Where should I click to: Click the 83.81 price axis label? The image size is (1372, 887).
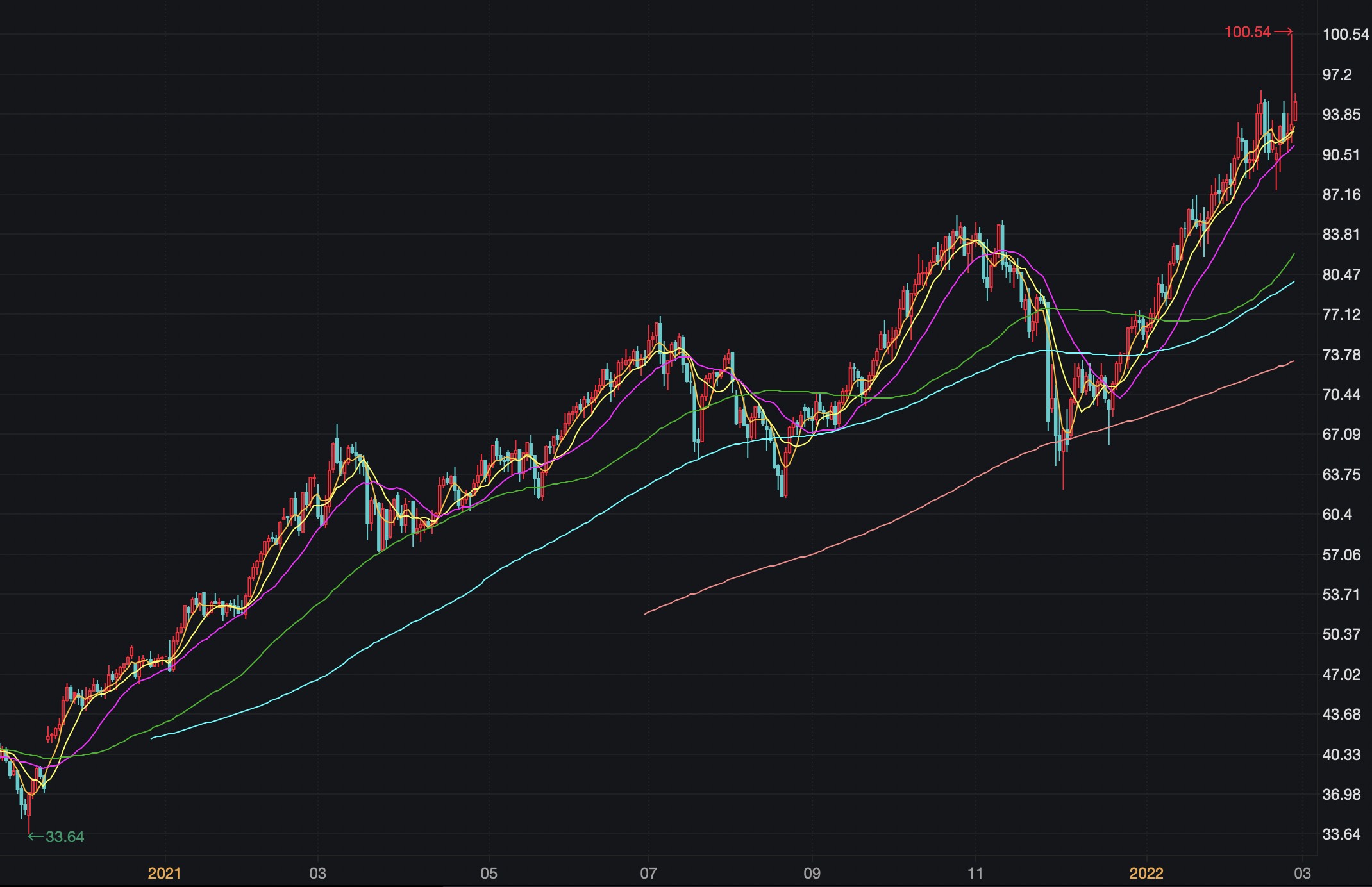(1341, 235)
